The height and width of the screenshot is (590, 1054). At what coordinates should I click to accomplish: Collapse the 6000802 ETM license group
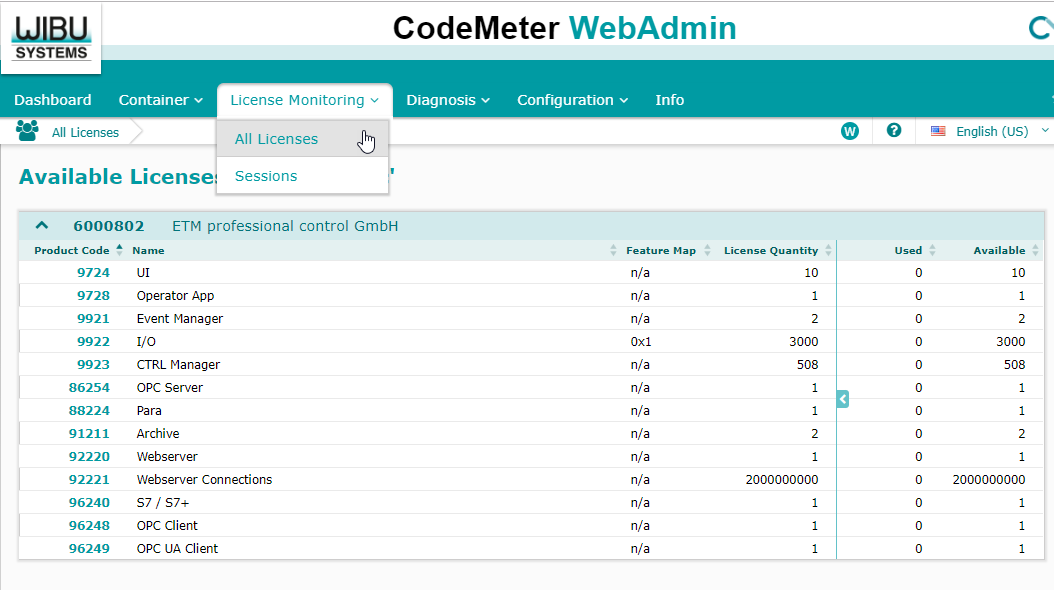(42, 226)
